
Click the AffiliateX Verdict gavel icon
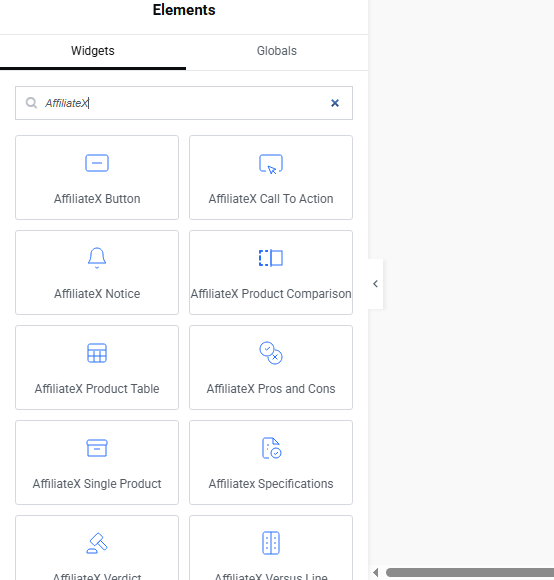pos(97,543)
